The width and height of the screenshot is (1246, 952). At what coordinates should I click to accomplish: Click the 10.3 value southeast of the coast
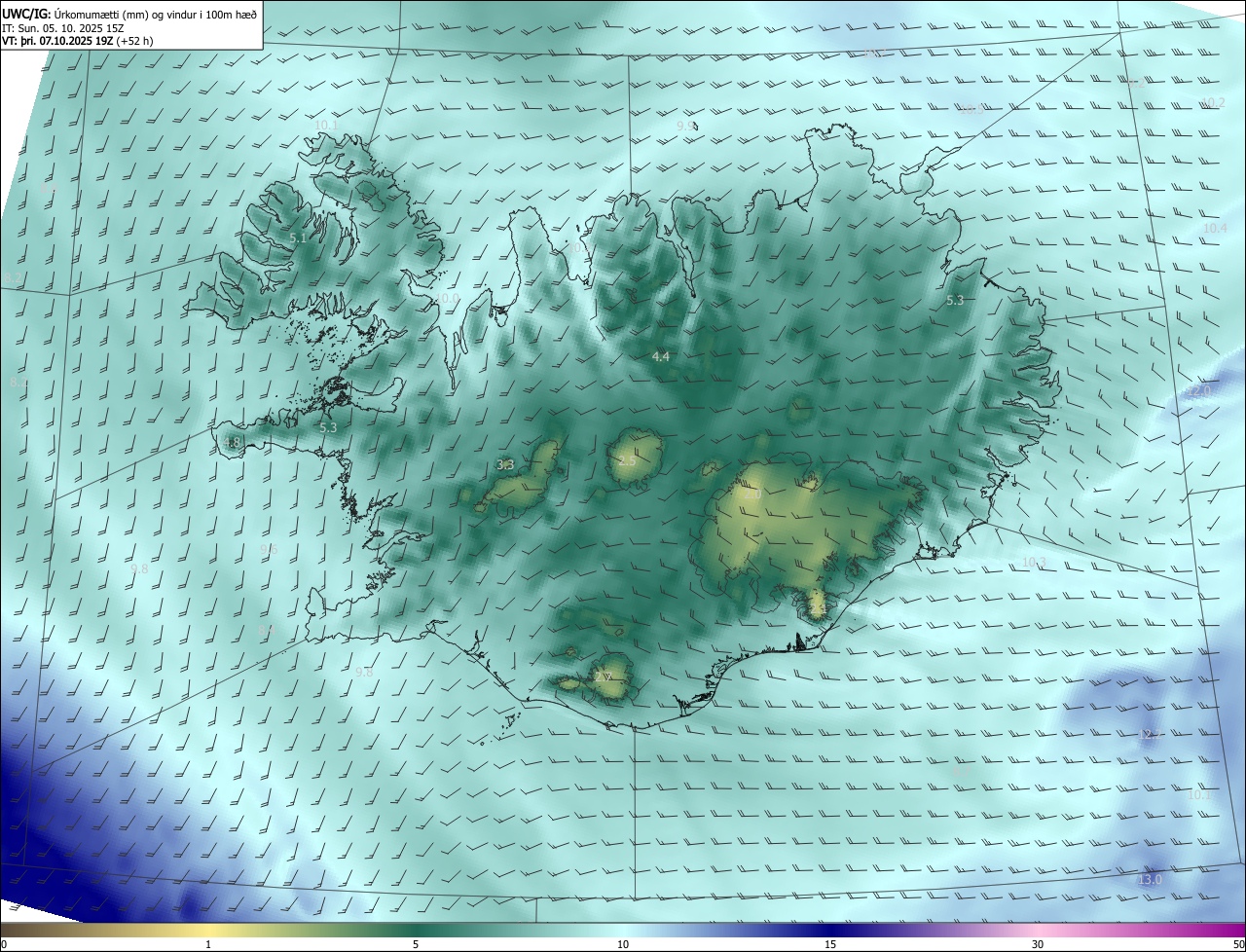[x=1034, y=562]
